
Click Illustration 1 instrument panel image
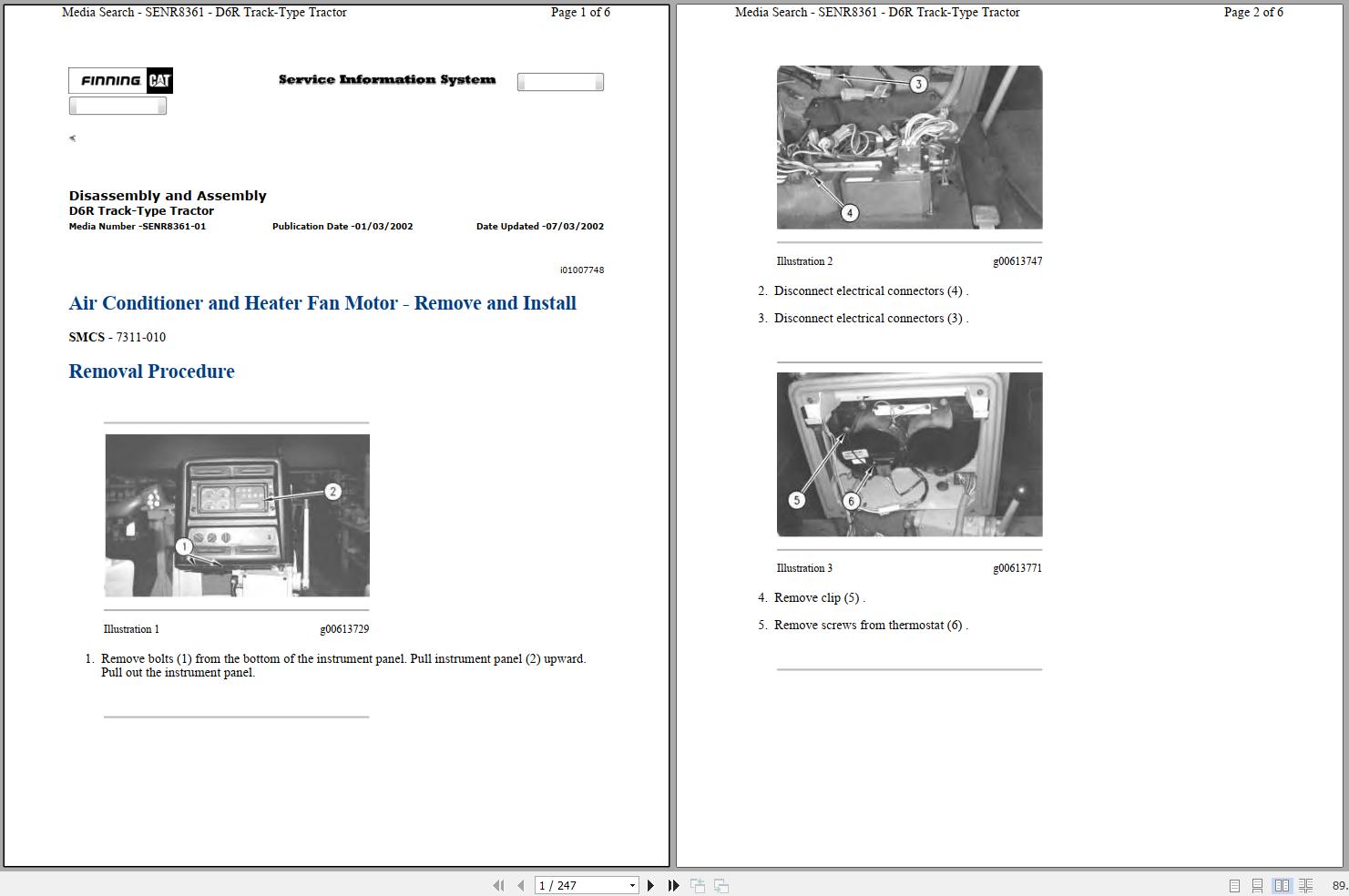237,515
